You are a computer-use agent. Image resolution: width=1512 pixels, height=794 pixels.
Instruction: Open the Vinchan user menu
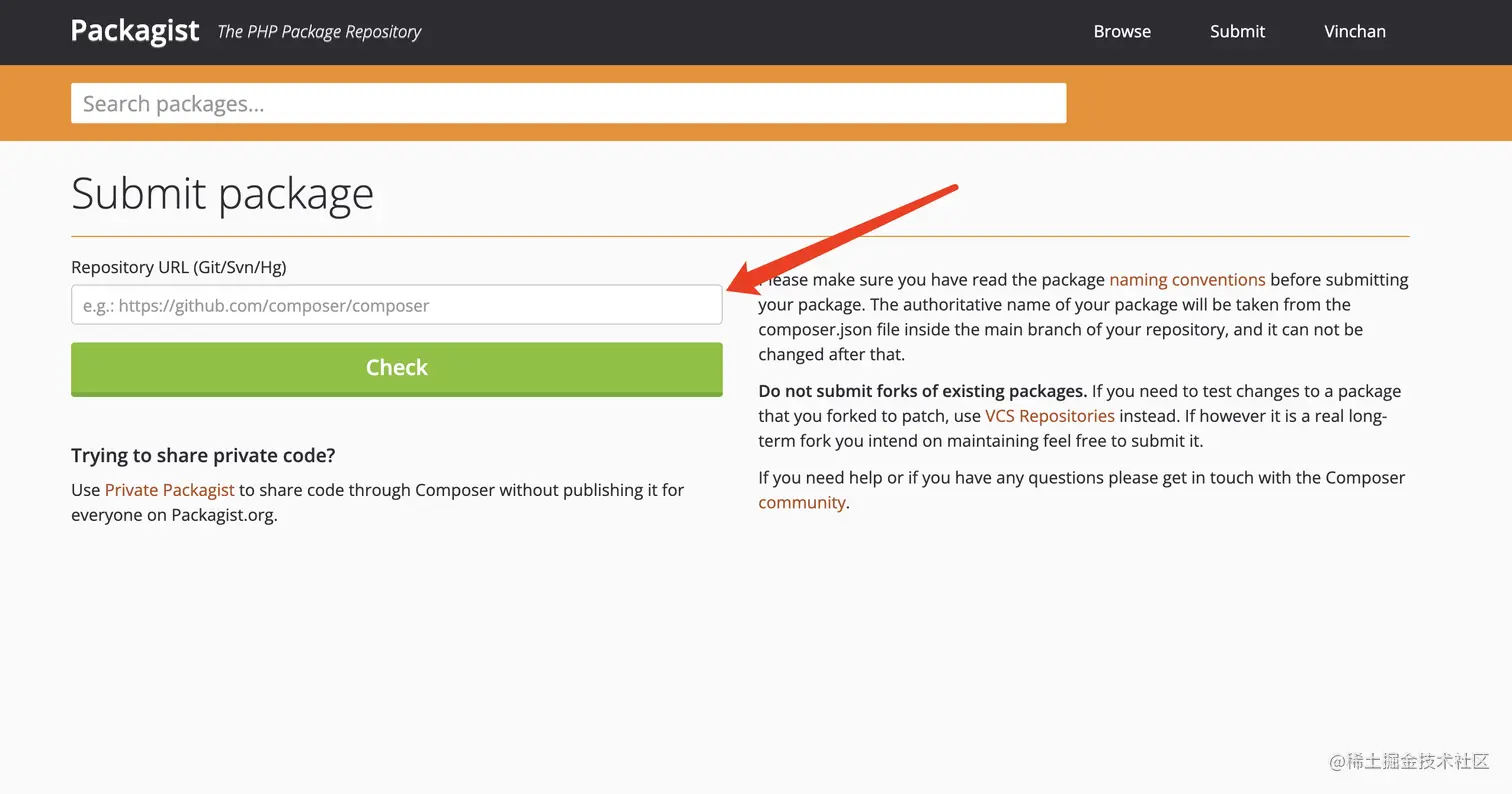pyautogui.click(x=1355, y=32)
